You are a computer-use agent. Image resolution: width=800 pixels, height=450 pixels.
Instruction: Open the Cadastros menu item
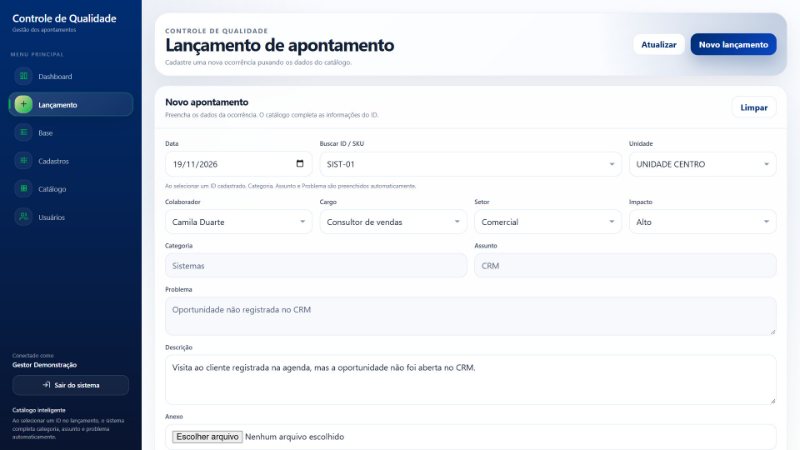(x=71, y=161)
